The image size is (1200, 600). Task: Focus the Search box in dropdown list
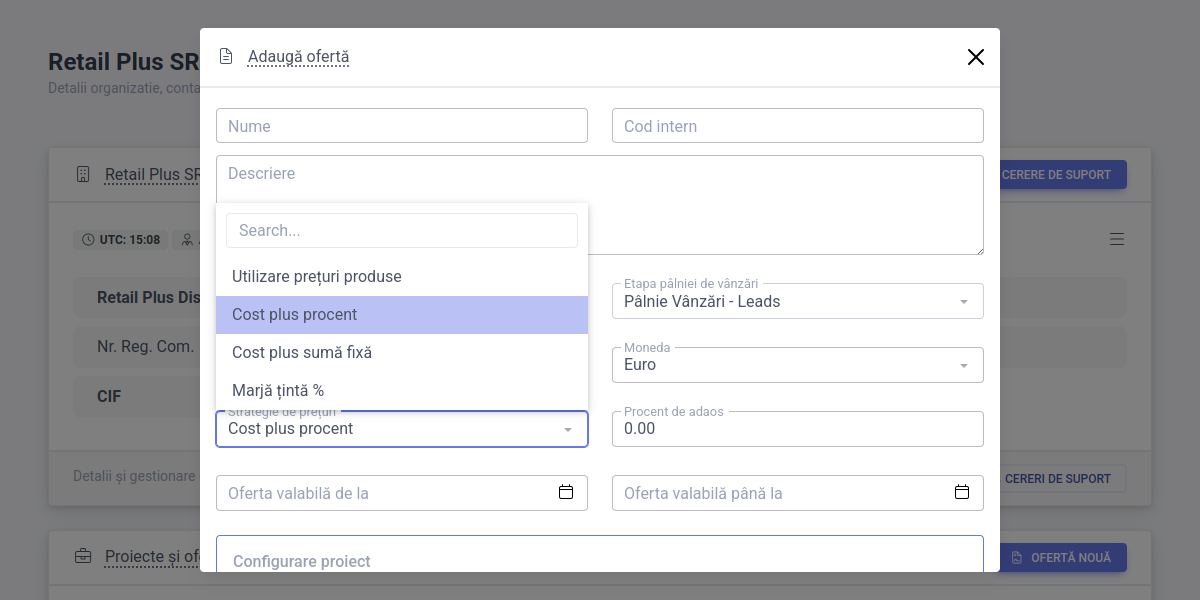coord(402,230)
